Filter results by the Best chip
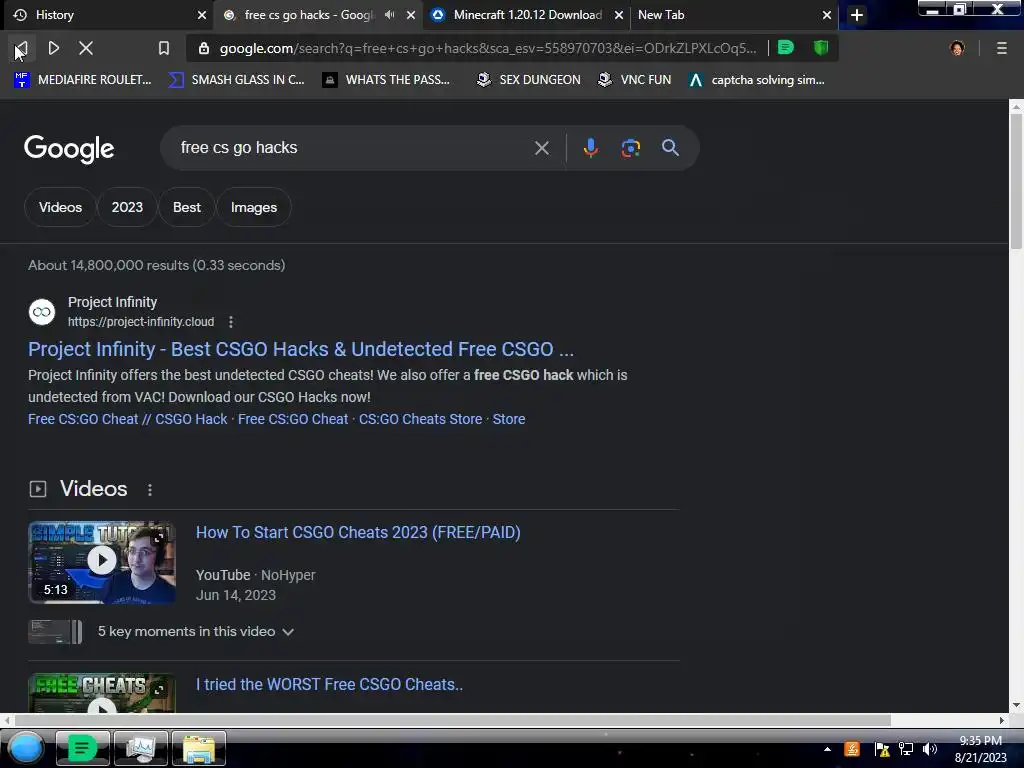The image size is (1024, 768). pyautogui.click(x=187, y=207)
